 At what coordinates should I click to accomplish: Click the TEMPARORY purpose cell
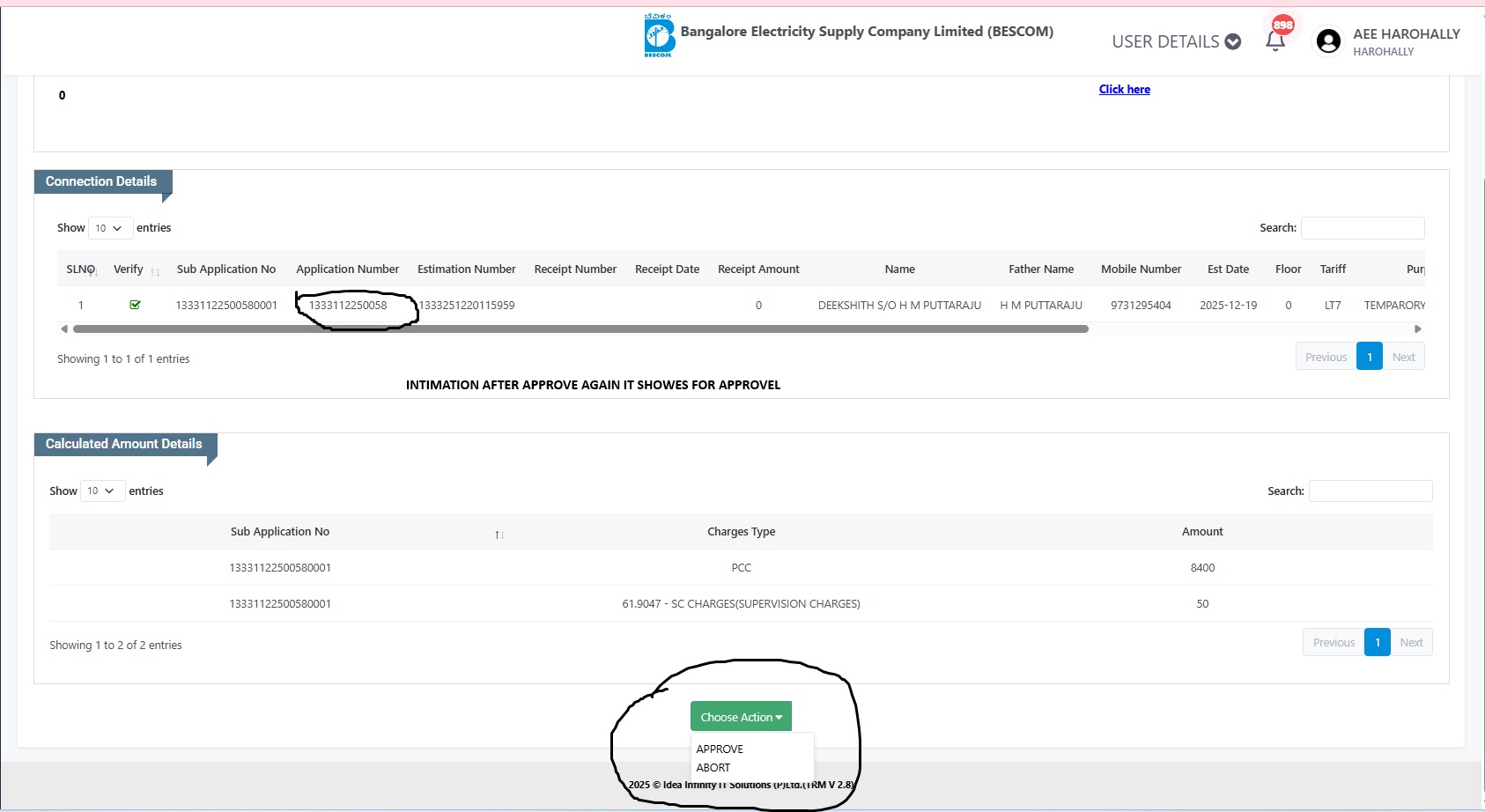click(x=1394, y=306)
